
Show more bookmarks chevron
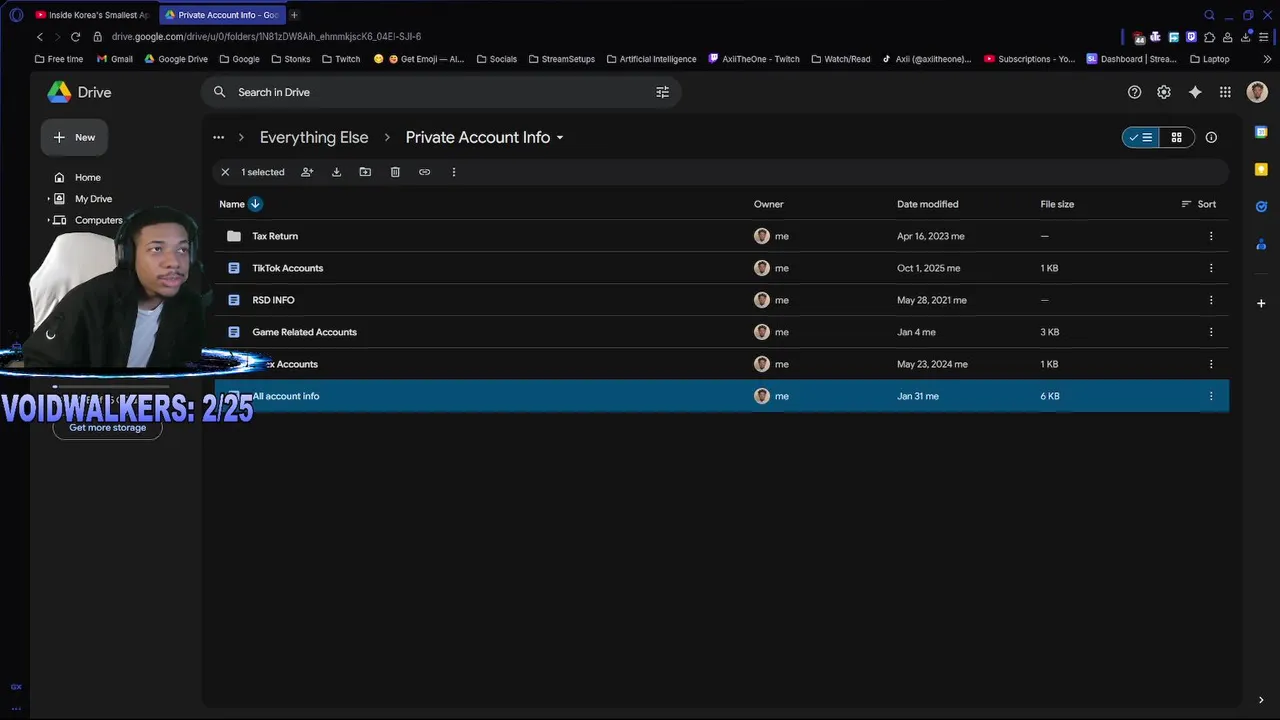[1268, 59]
